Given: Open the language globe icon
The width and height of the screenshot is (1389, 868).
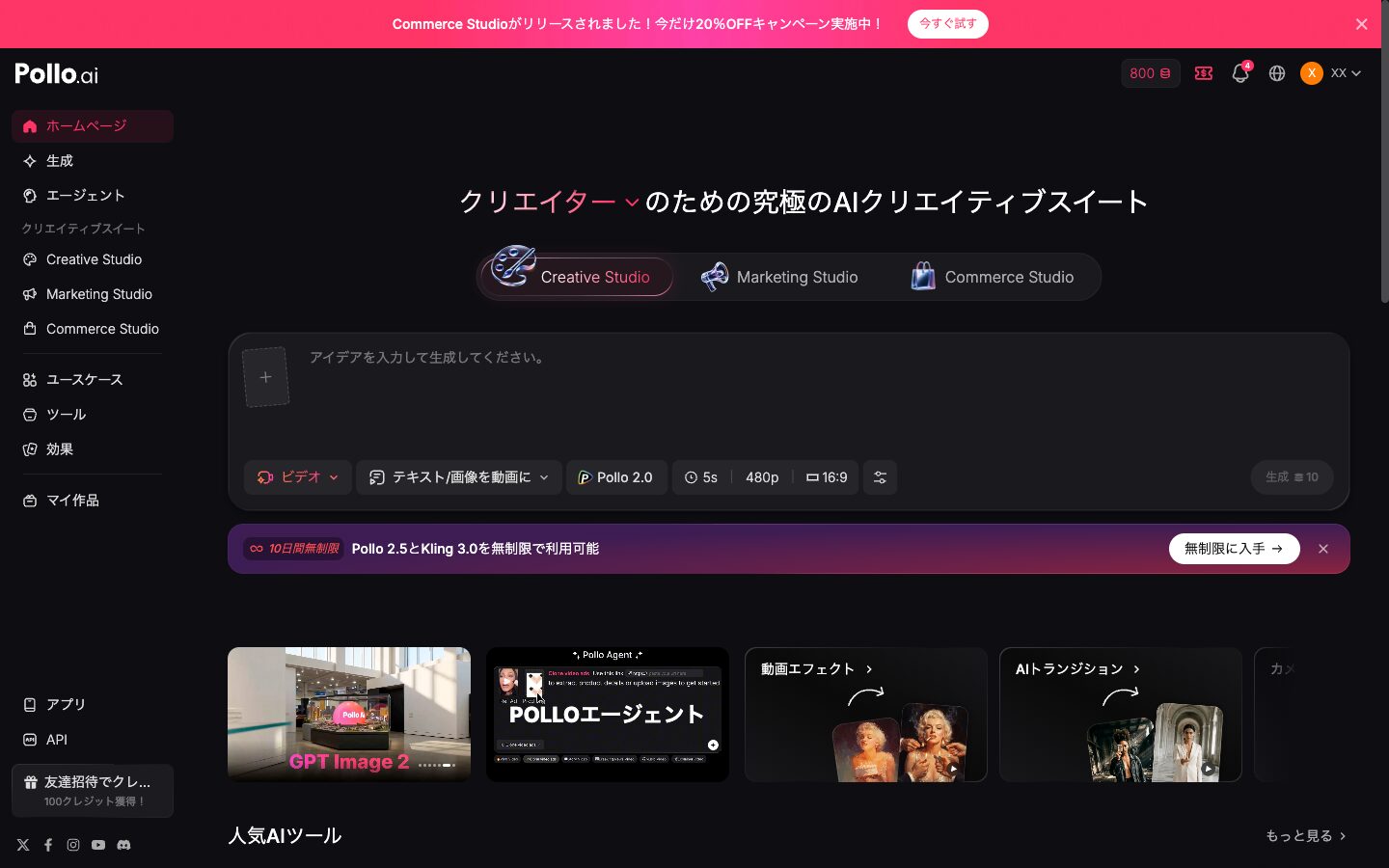Looking at the screenshot, I should [x=1277, y=73].
